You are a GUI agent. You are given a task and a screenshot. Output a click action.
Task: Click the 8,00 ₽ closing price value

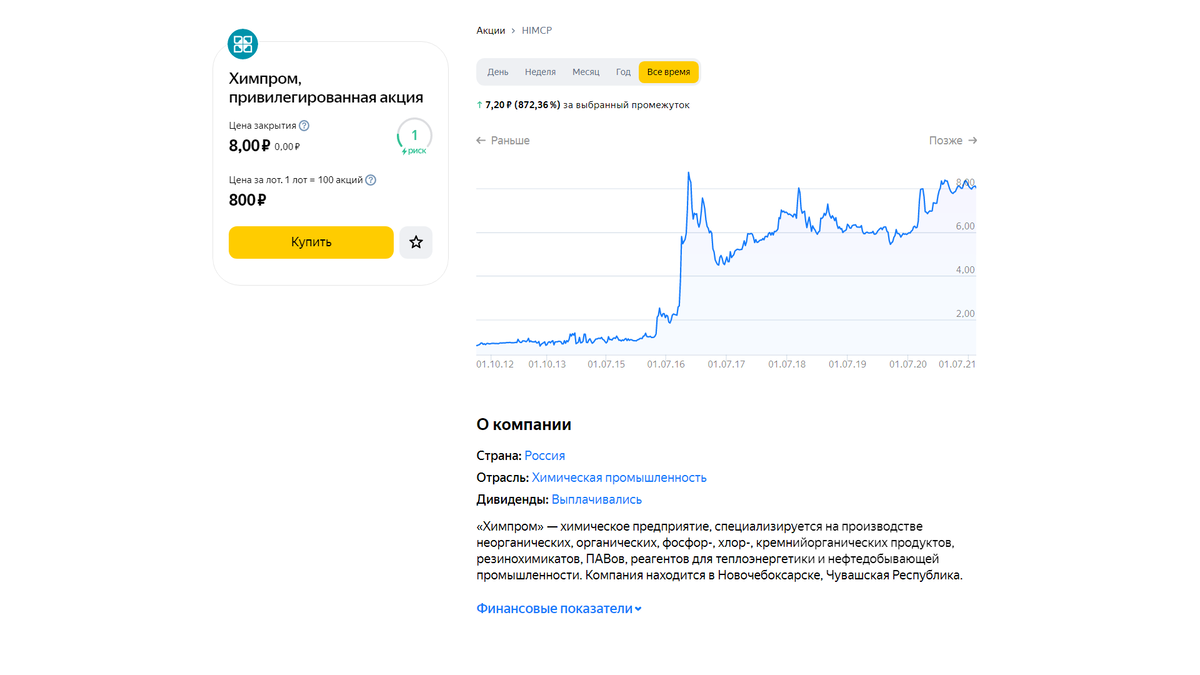[x=249, y=146]
